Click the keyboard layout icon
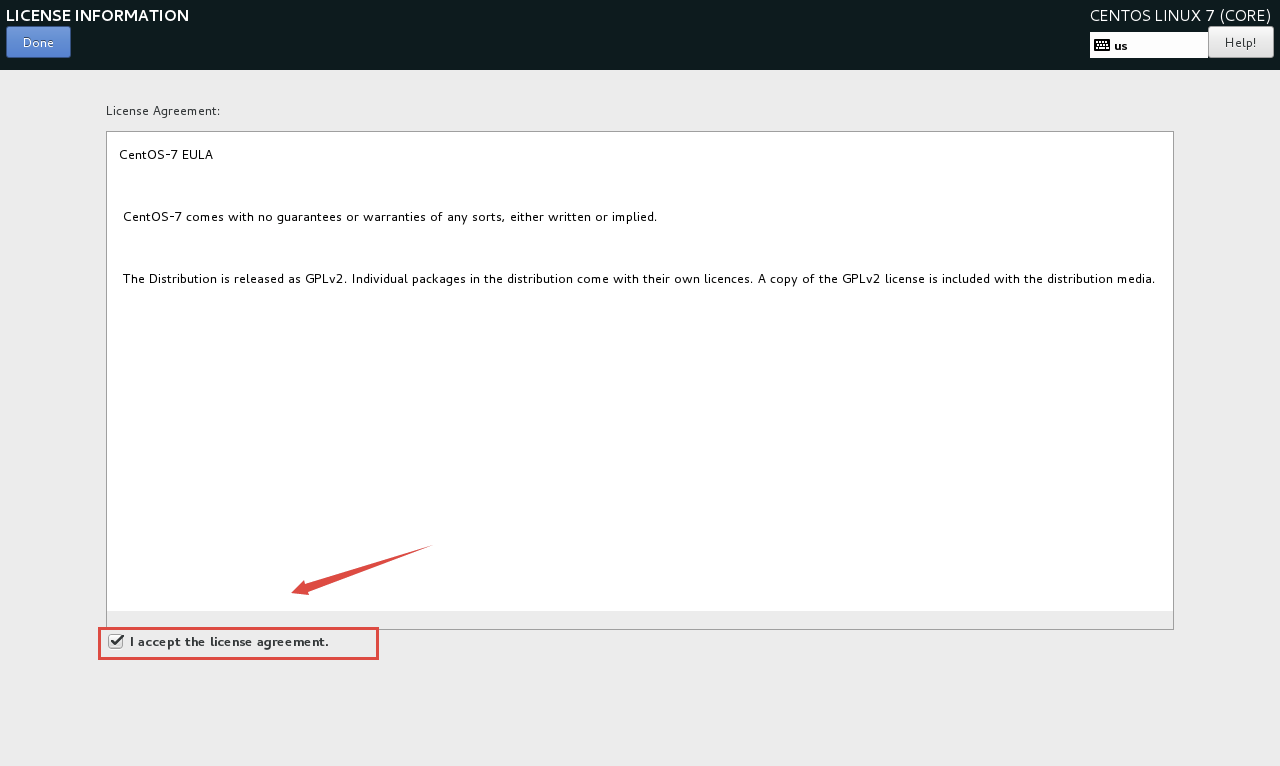 coord(1102,45)
